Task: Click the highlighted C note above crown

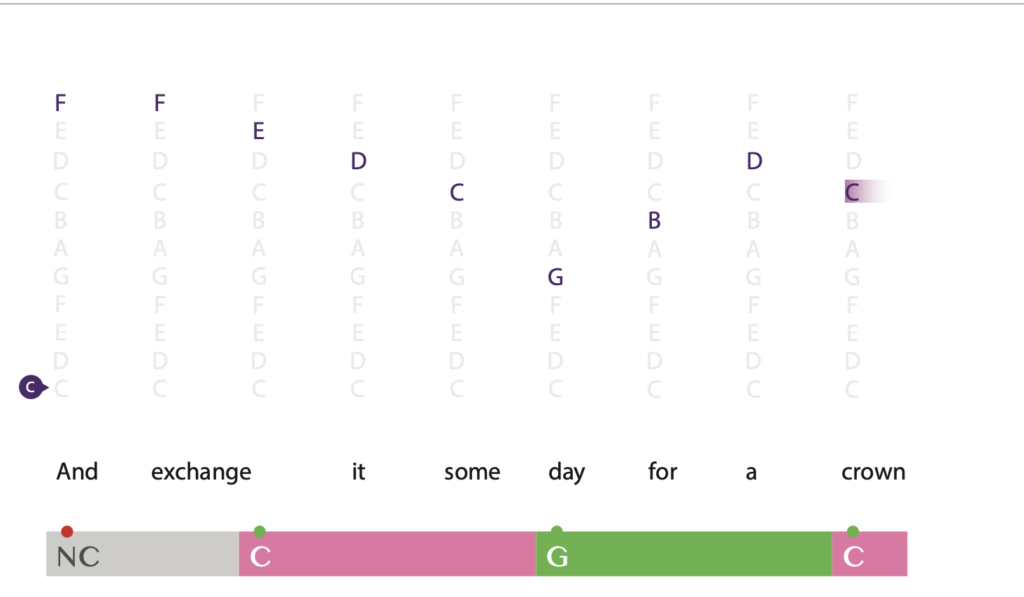Action: point(852,192)
